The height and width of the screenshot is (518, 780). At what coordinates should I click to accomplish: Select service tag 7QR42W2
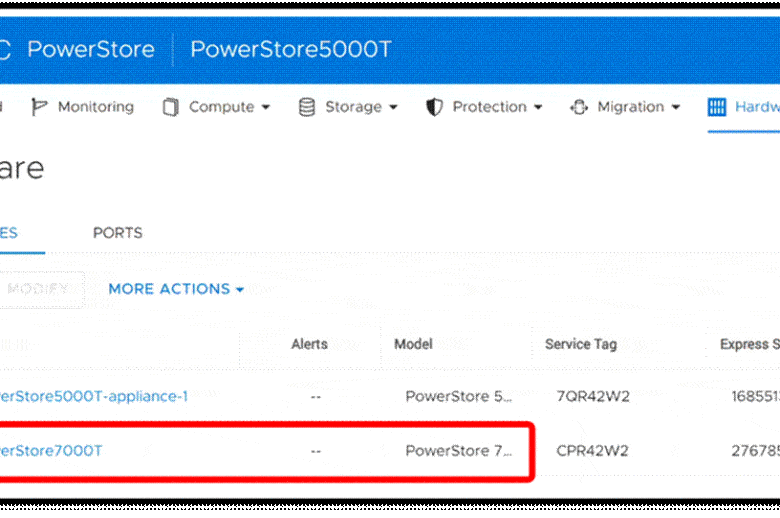pos(593,397)
